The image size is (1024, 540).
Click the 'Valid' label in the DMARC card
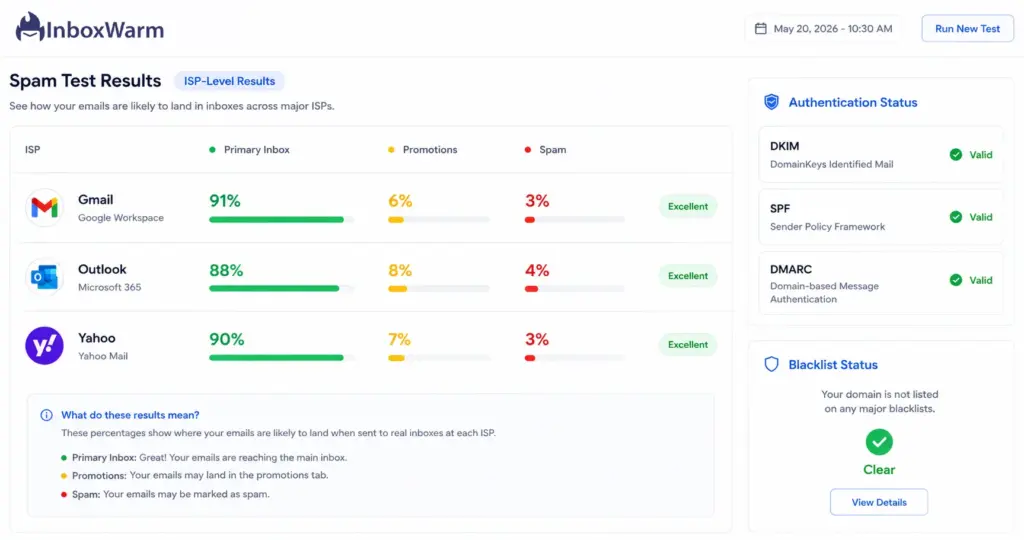click(x=980, y=280)
